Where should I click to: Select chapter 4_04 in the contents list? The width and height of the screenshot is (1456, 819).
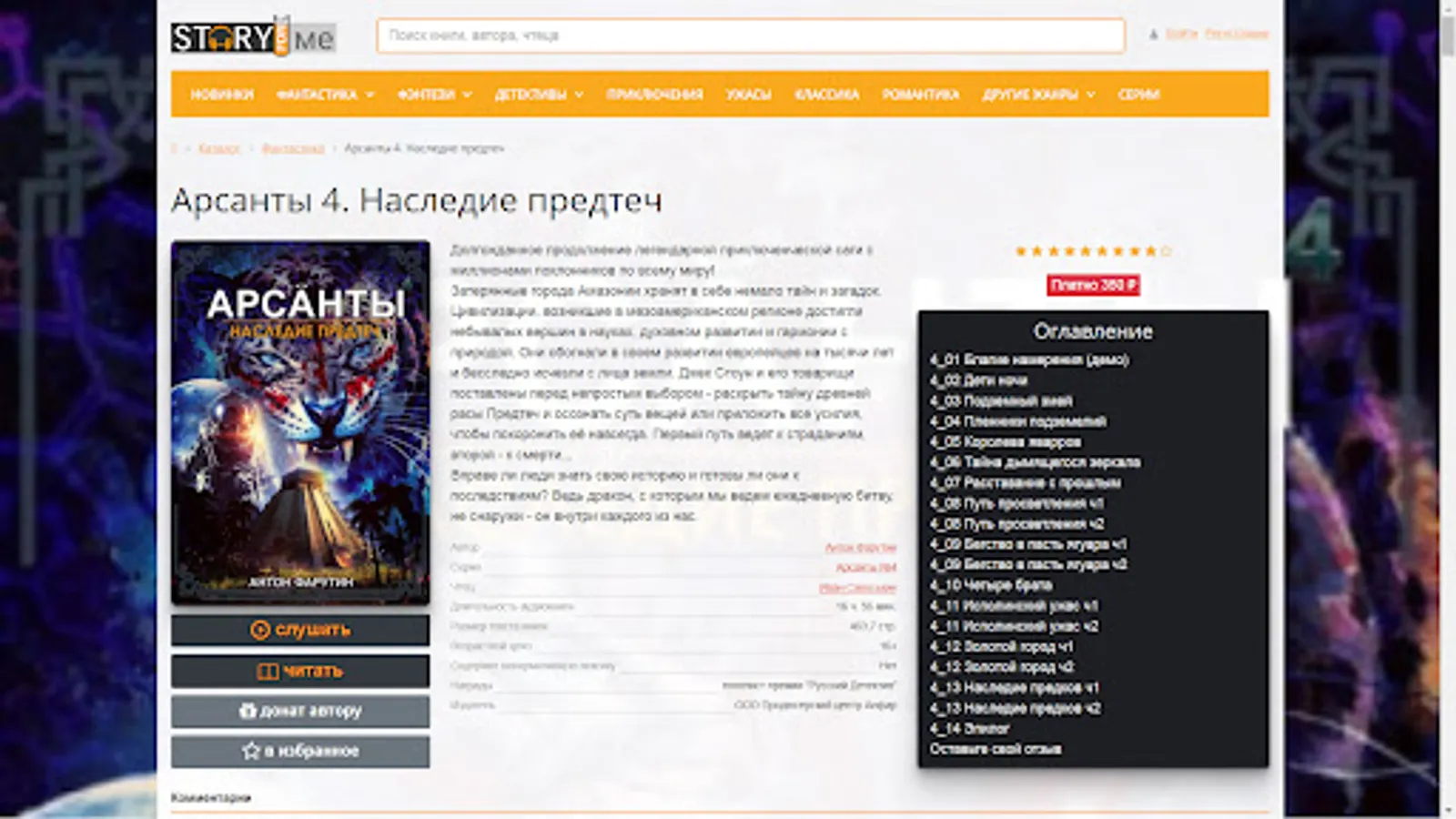[1018, 421]
